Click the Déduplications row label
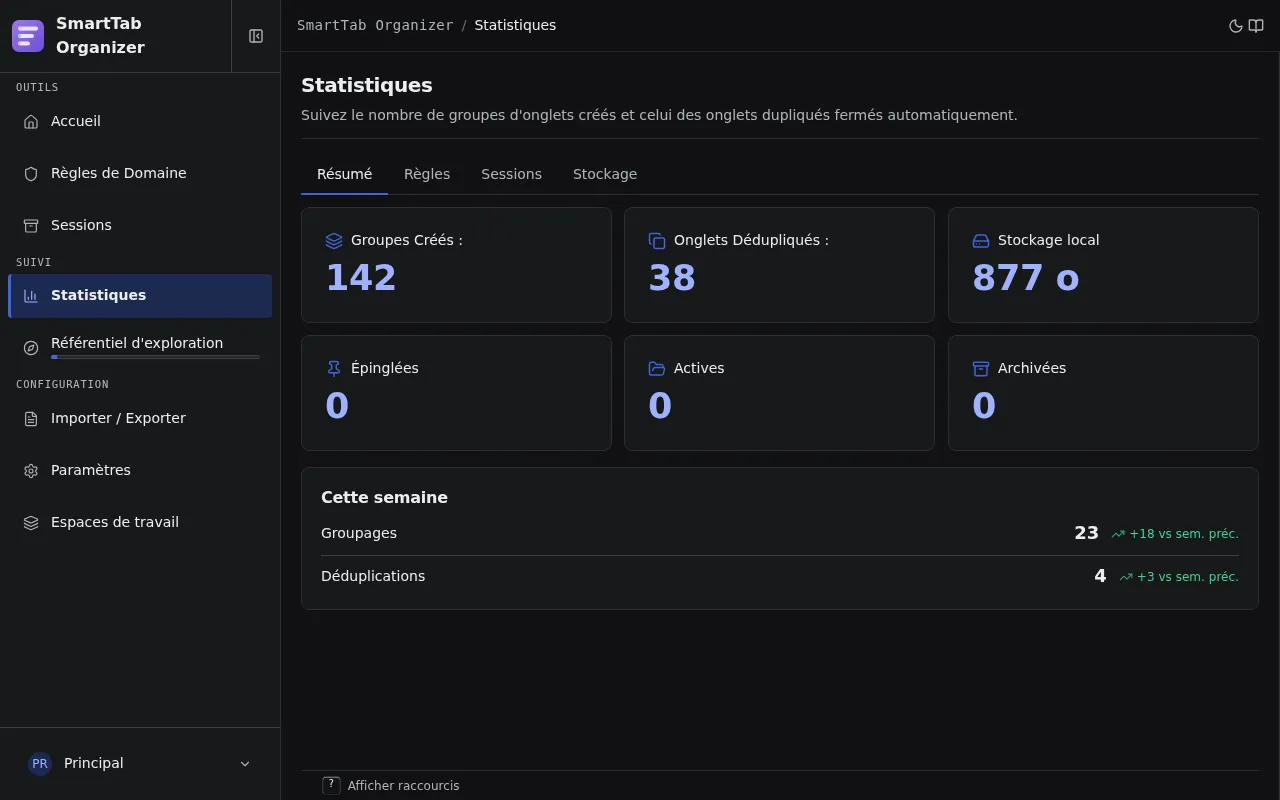Screen dimensions: 1280x800 click(373, 577)
